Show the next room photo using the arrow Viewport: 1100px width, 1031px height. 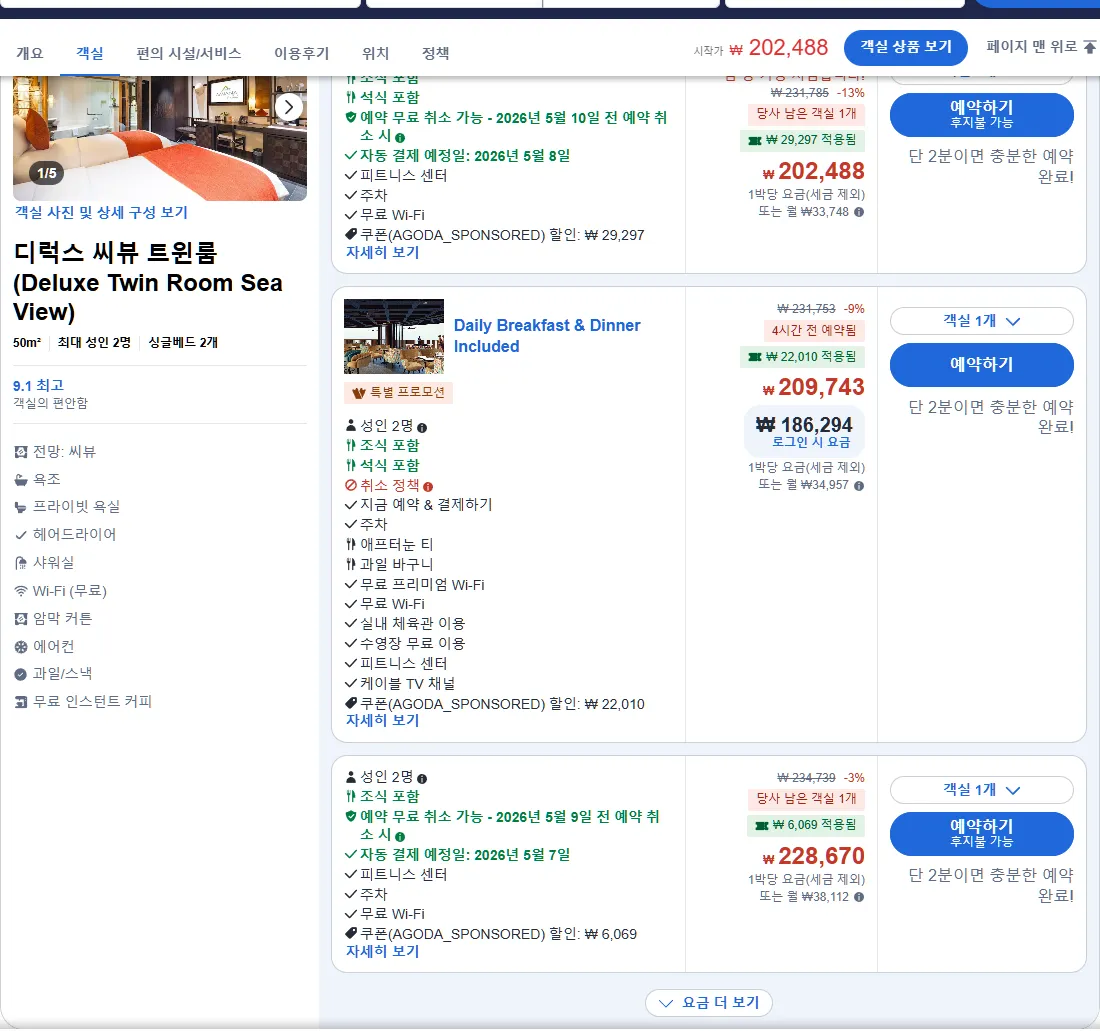(288, 107)
